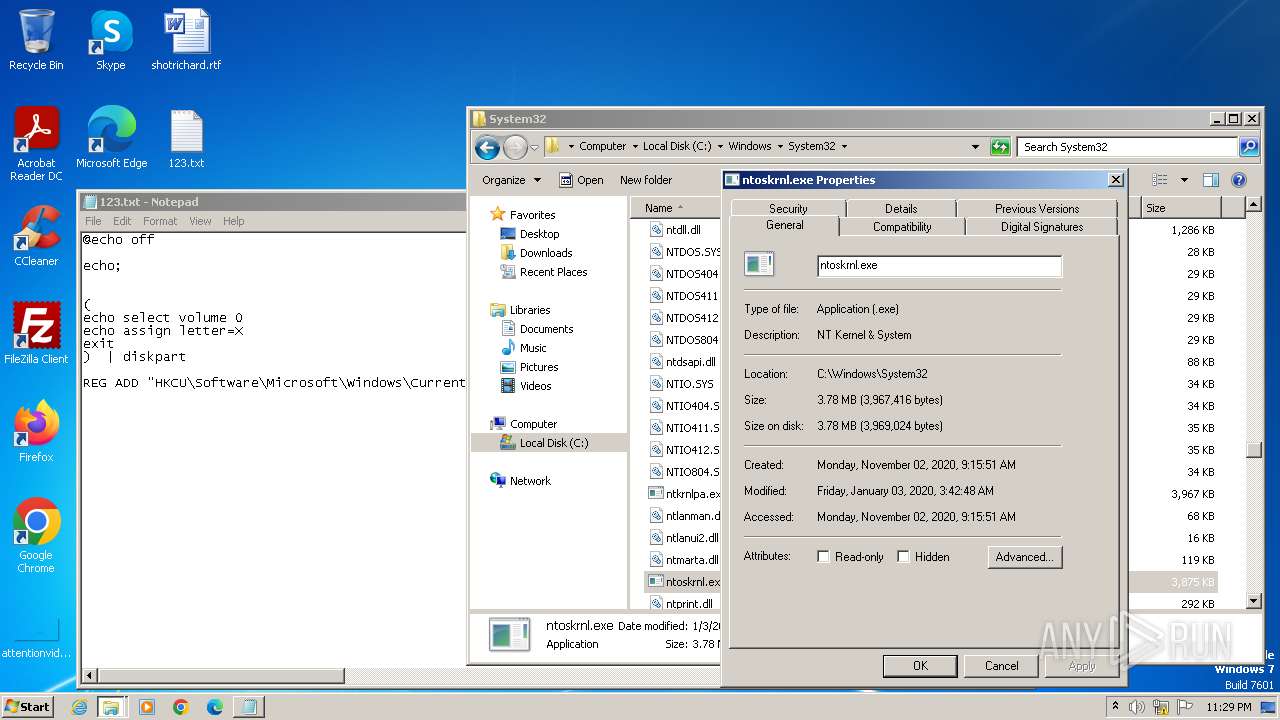
Task: Click the Explorer Back arrow button
Action: click(x=487, y=148)
